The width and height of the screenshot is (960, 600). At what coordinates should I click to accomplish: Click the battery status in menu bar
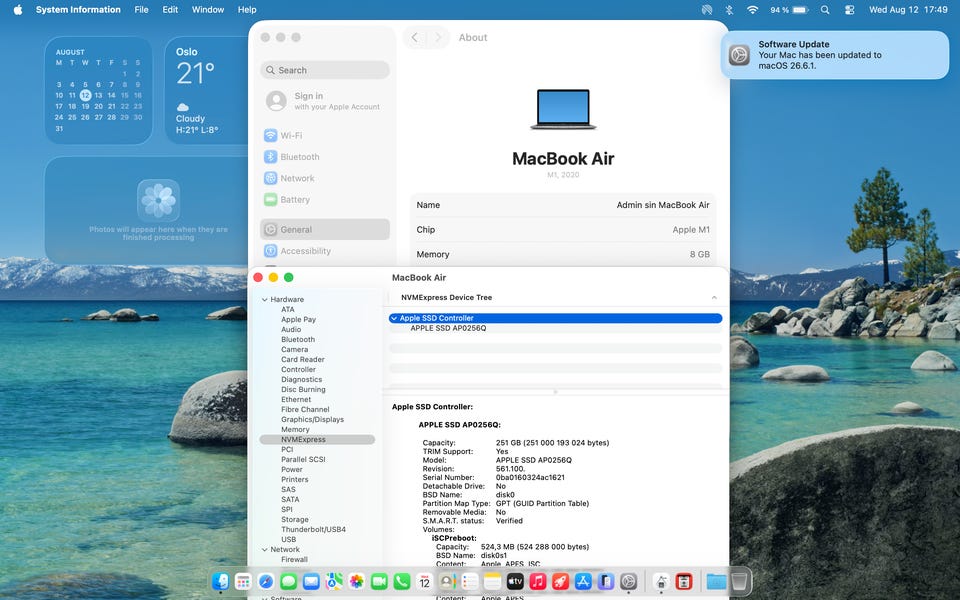(x=789, y=10)
